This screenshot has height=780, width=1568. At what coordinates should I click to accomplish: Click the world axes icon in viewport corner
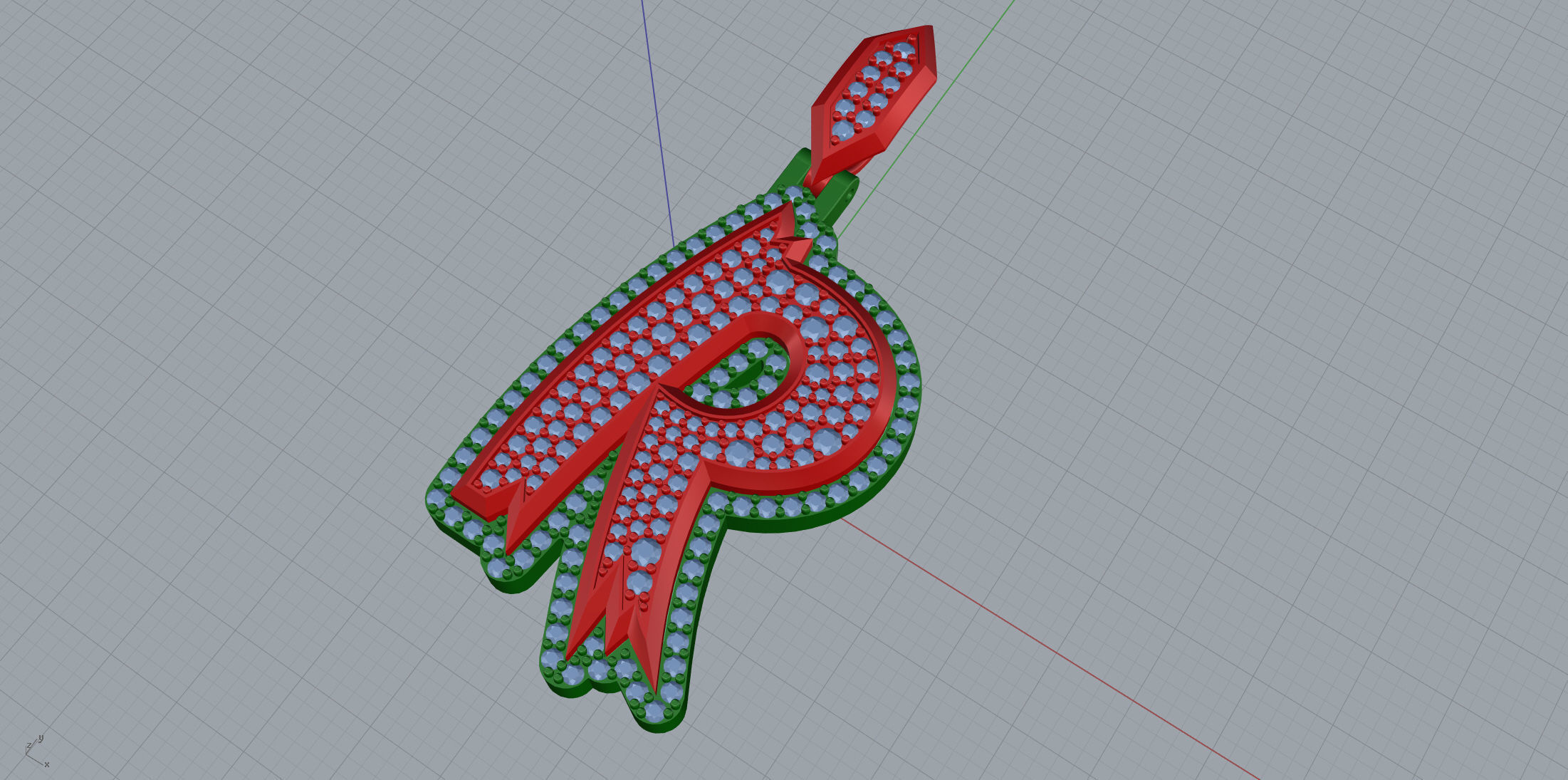tap(37, 752)
